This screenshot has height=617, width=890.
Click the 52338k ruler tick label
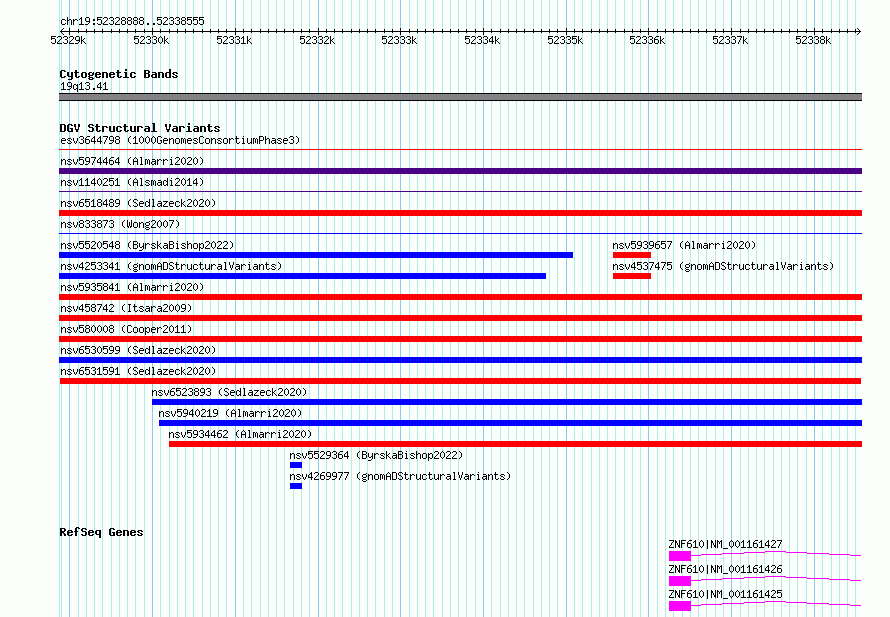click(813, 40)
